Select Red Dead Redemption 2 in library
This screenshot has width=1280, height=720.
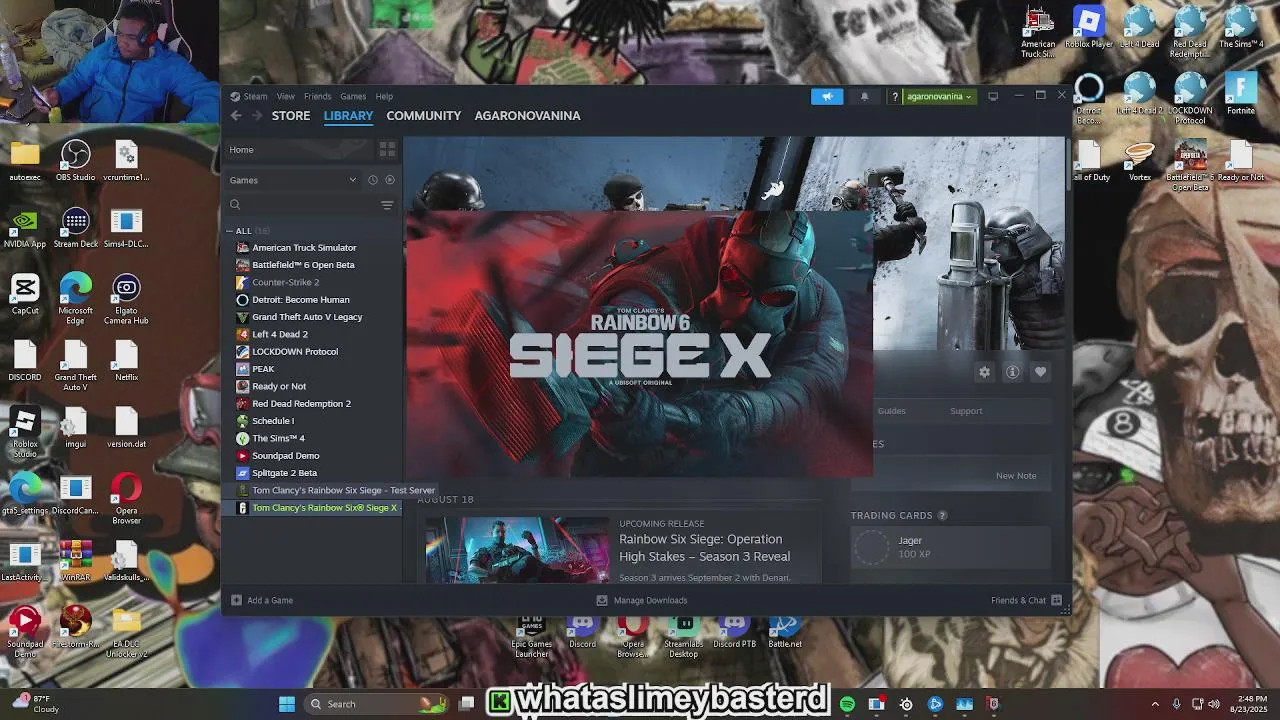point(301,404)
